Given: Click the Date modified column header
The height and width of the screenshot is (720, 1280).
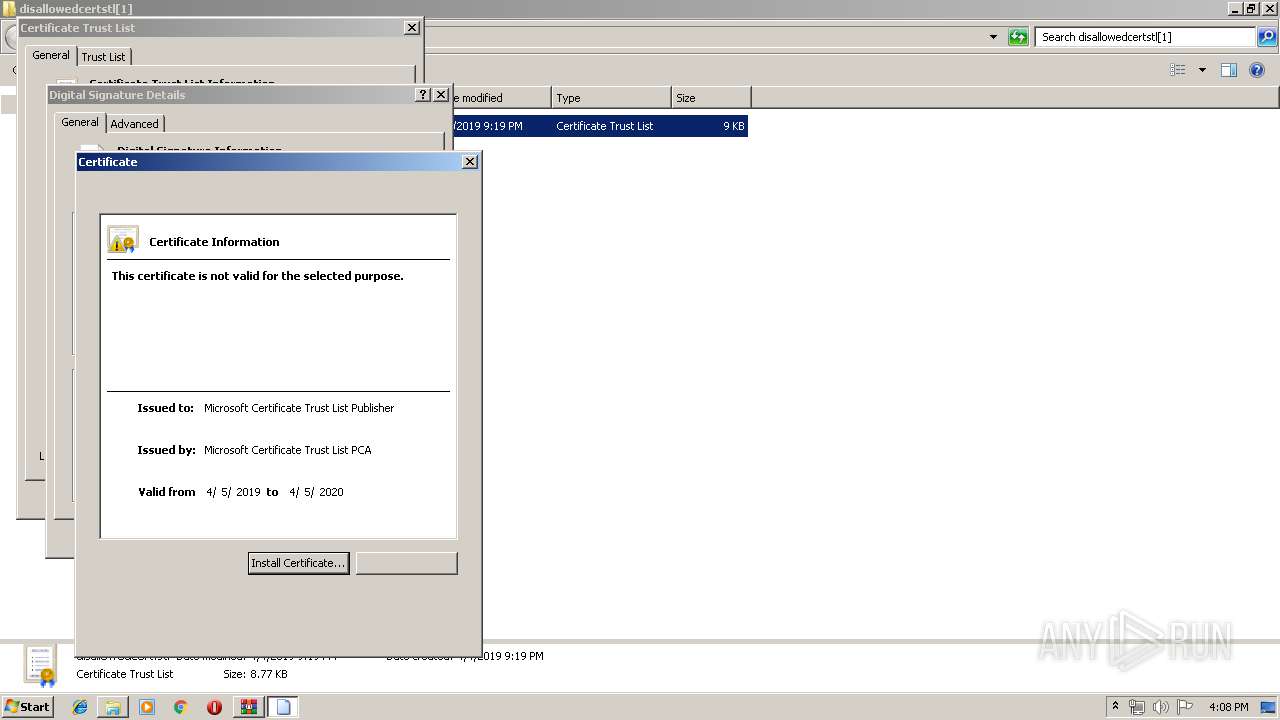Looking at the screenshot, I should (501, 98).
